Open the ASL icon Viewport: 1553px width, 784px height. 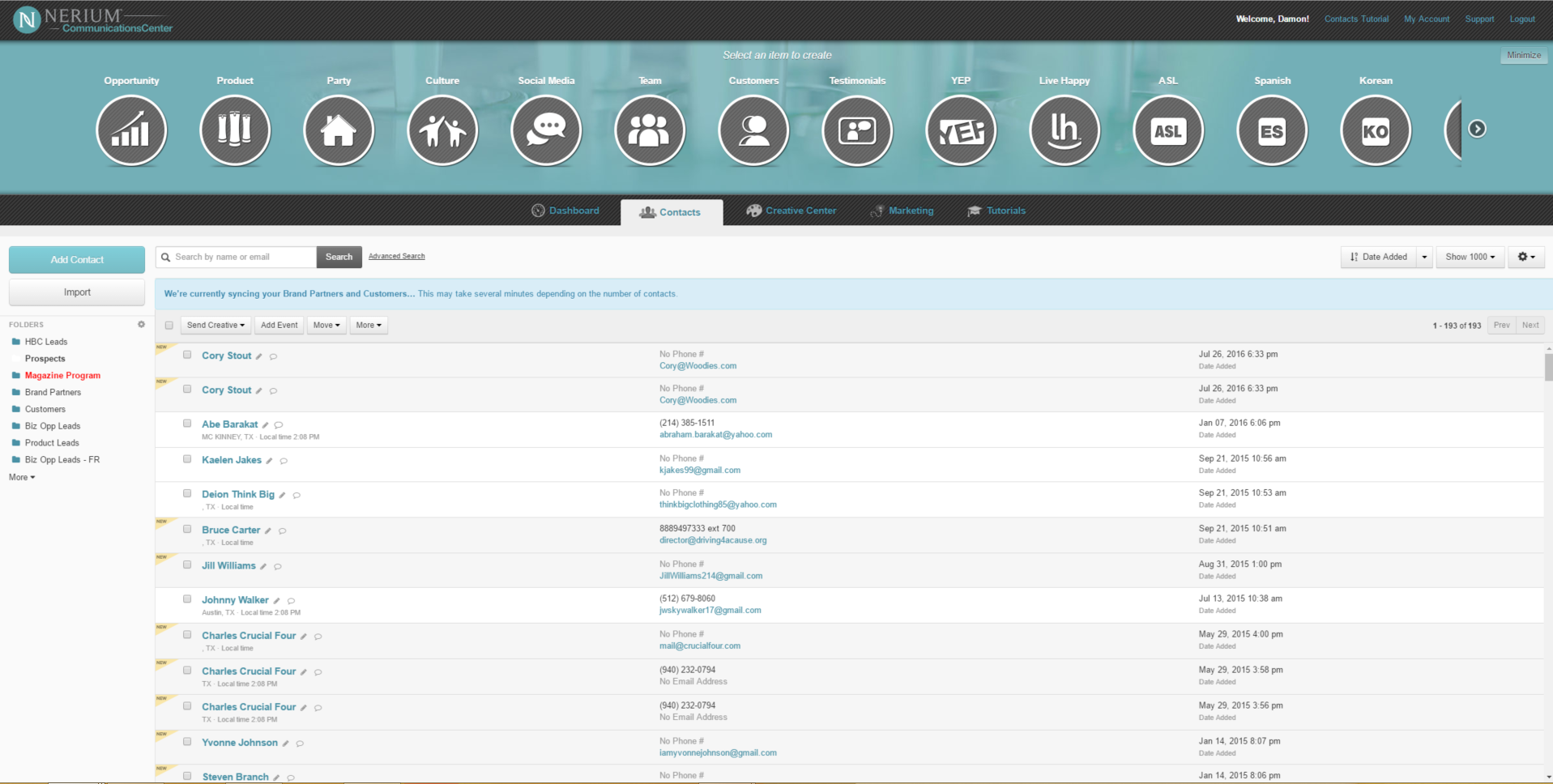pos(1168,130)
